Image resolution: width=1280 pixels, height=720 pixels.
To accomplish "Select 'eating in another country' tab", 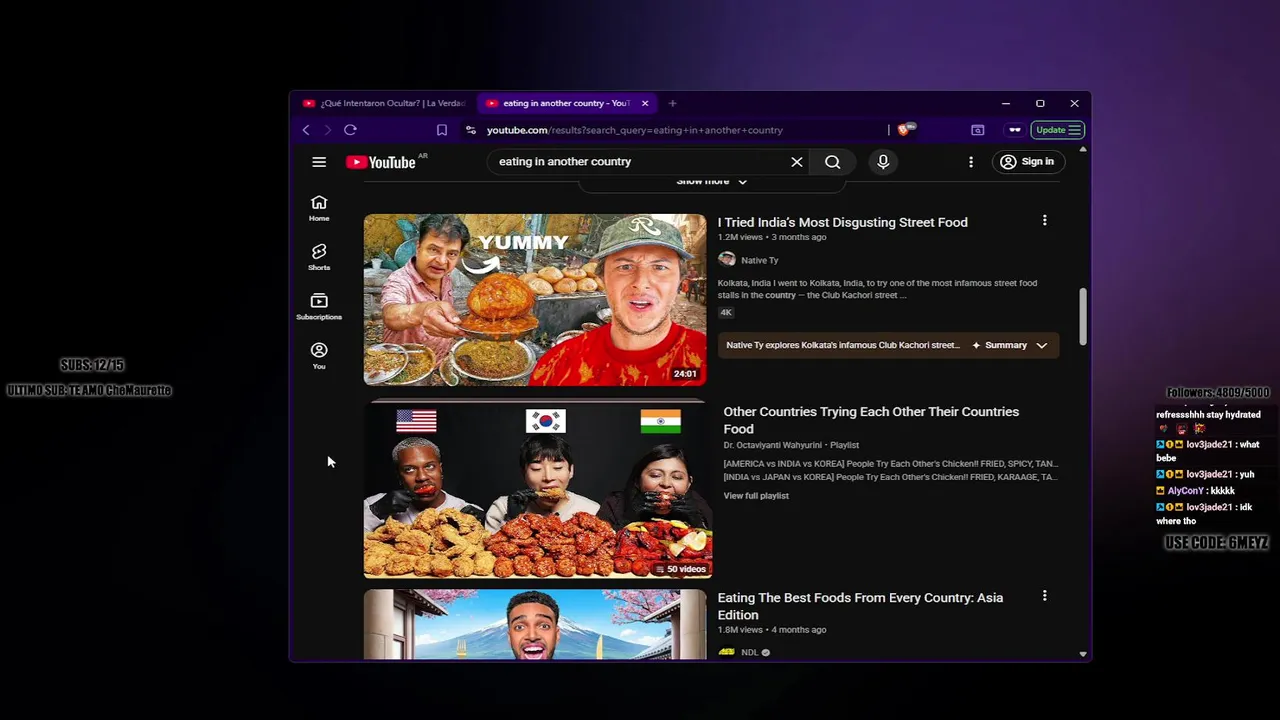I will (x=565, y=103).
